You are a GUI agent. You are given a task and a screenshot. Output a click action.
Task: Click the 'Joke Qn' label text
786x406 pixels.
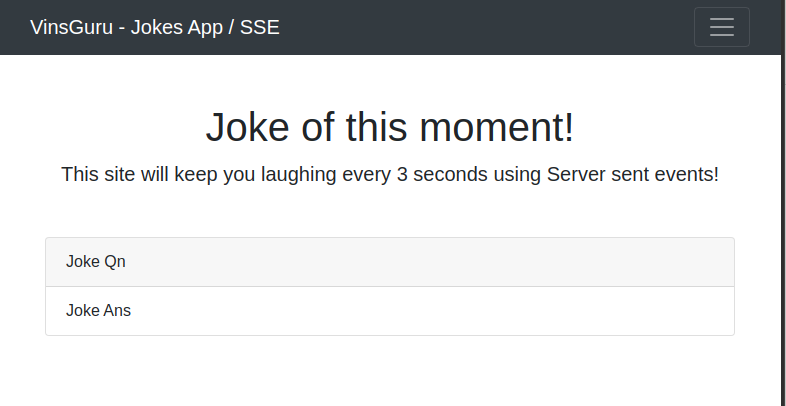click(96, 262)
